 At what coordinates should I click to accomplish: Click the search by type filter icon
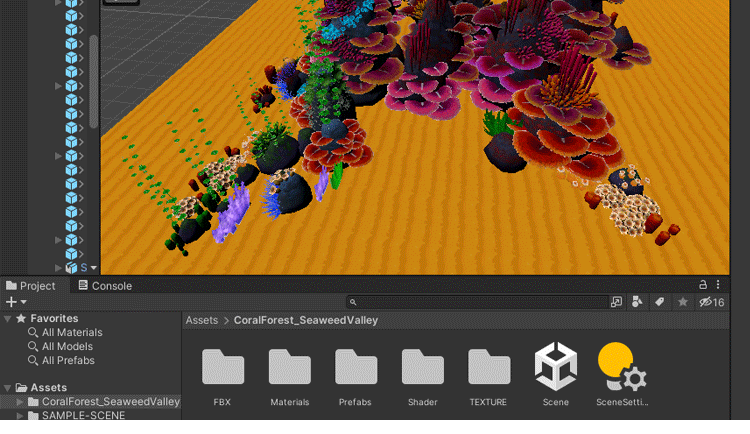tap(637, 302)
